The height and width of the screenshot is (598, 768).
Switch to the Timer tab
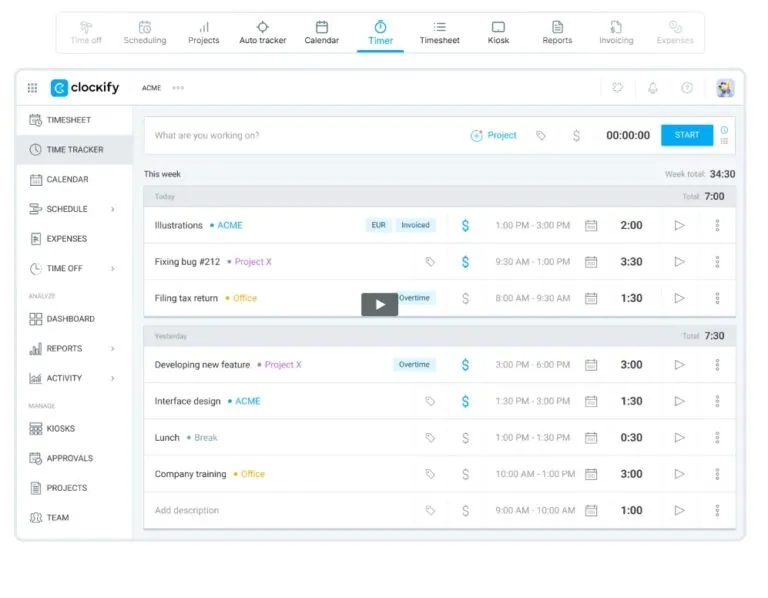pyautogui.click(x=380, y=33)
